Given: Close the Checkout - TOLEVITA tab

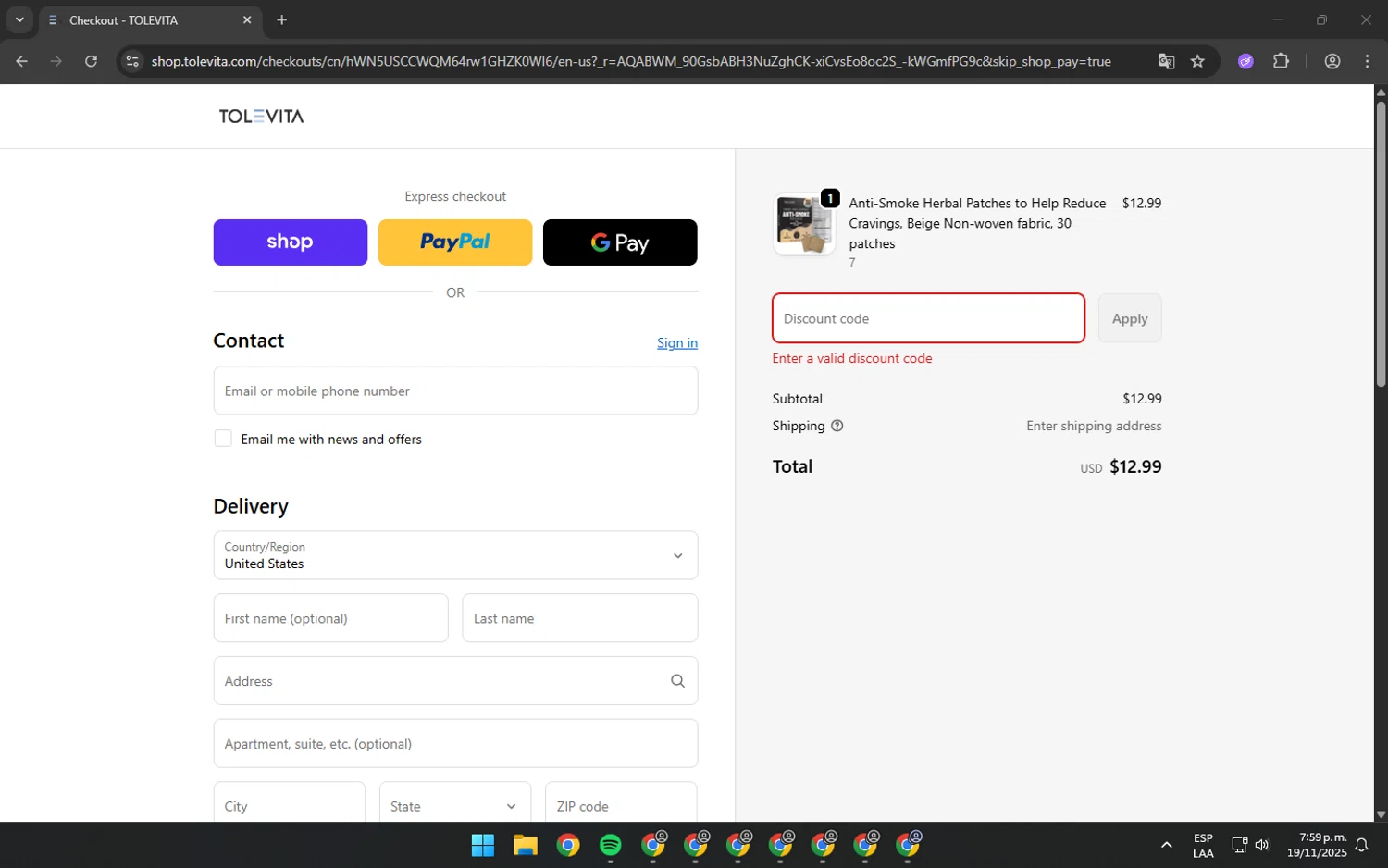Looking at the screenshot, I should [x=247, y=19].
